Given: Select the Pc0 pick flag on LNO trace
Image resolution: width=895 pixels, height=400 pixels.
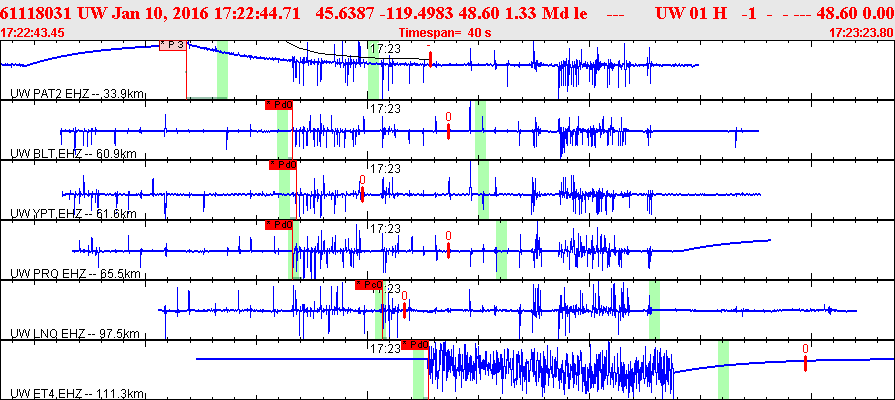Looking at the screenshot, I should point(368,285).
